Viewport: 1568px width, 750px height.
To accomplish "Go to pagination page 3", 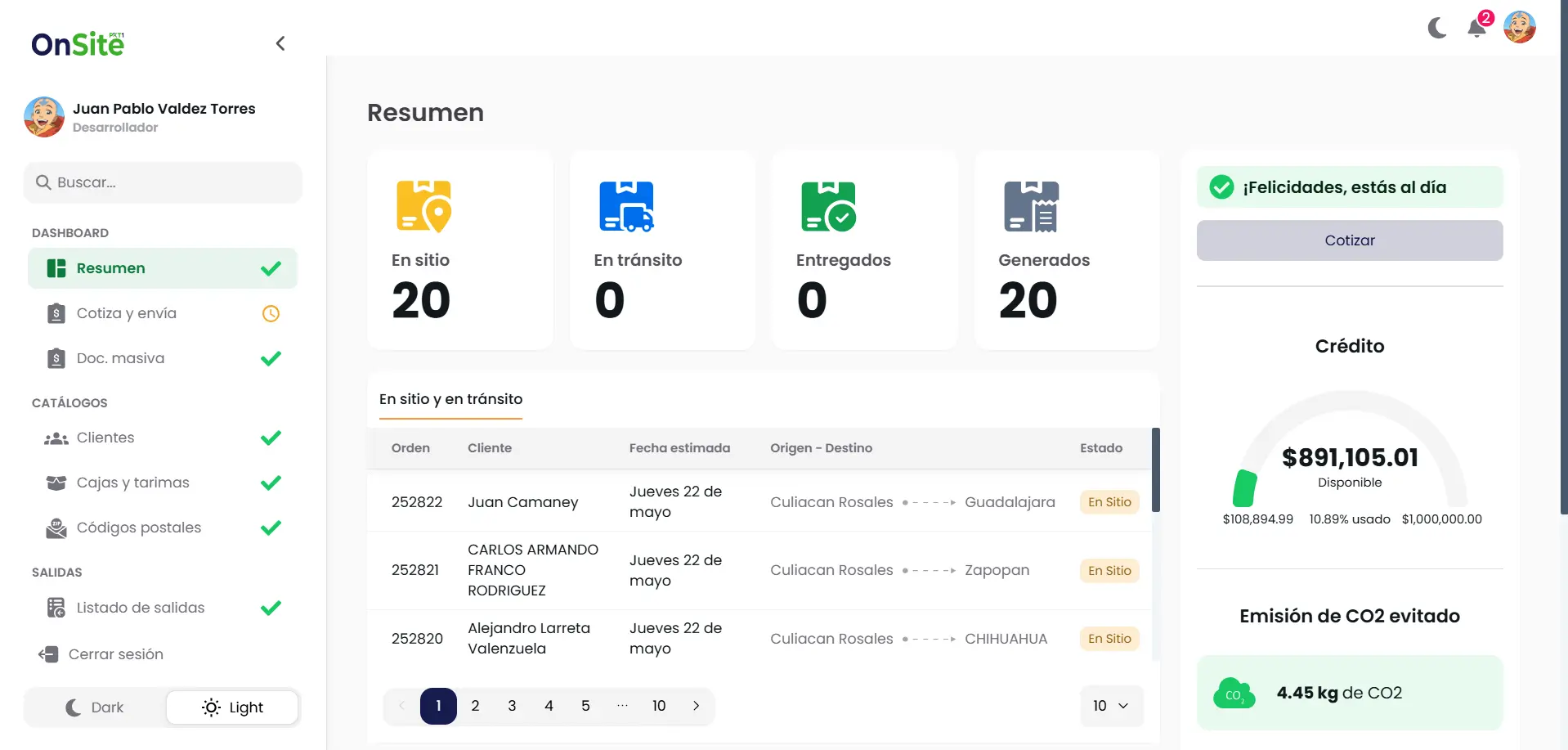I will 512,706.
